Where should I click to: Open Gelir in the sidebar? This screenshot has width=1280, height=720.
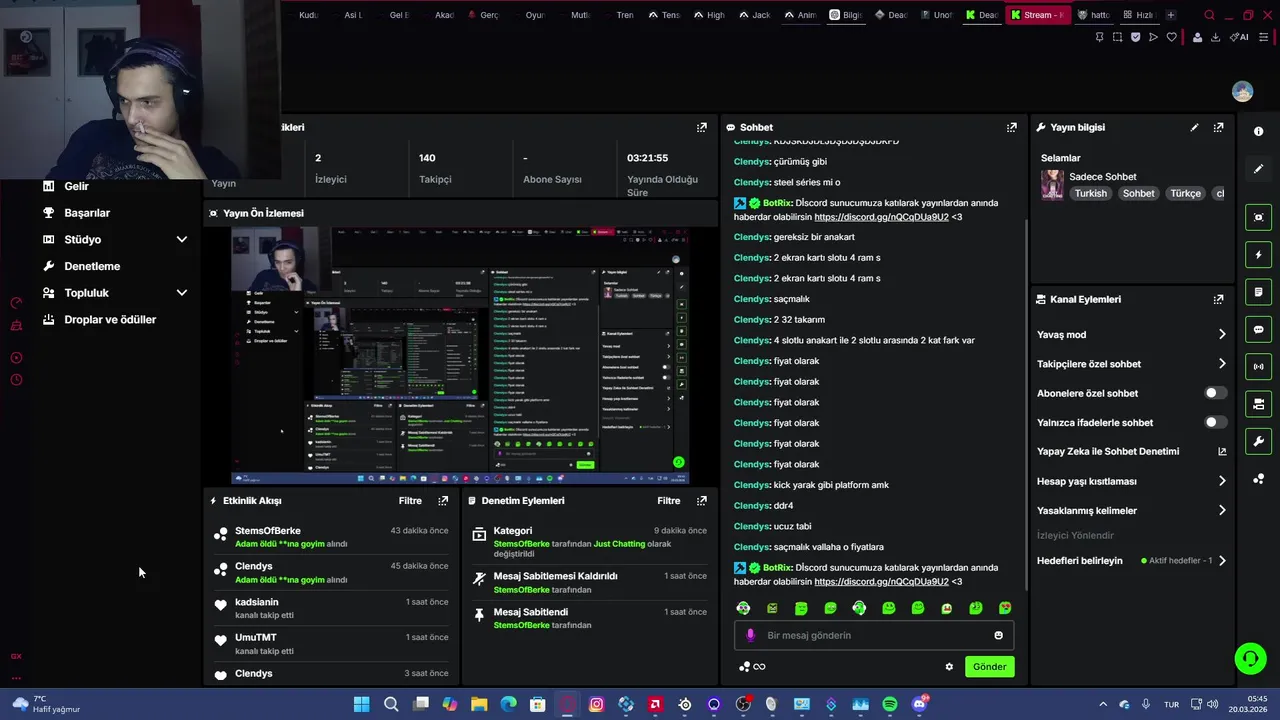tap(76, 186)
